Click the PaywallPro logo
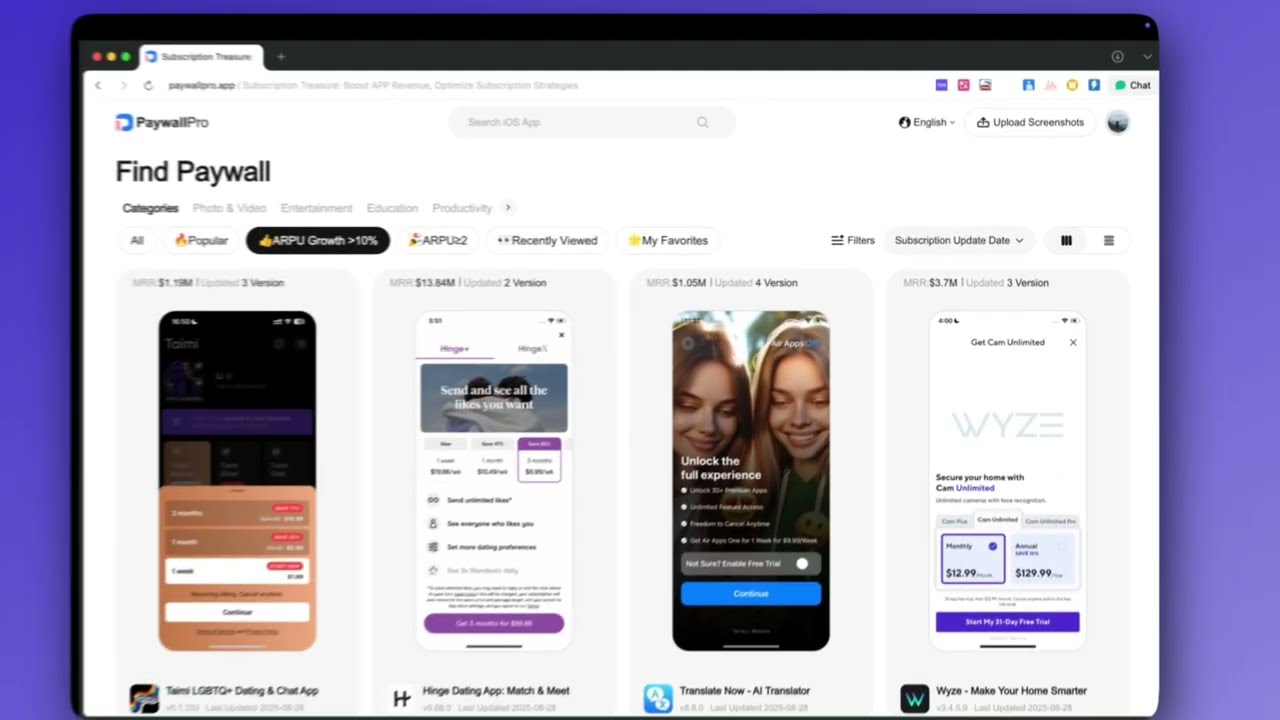 [162, 122]
